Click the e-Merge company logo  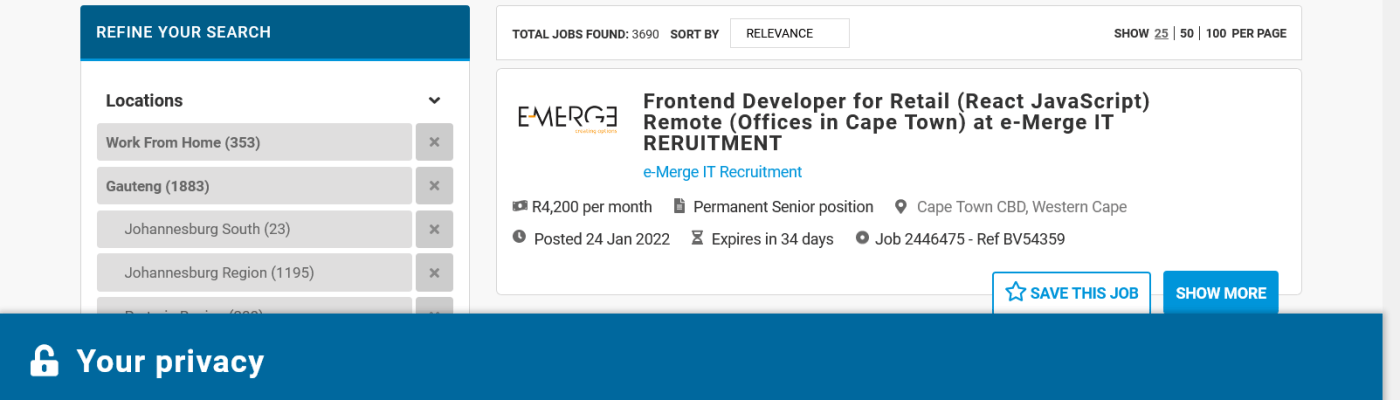pyautogui.click(x=567, y=117)
